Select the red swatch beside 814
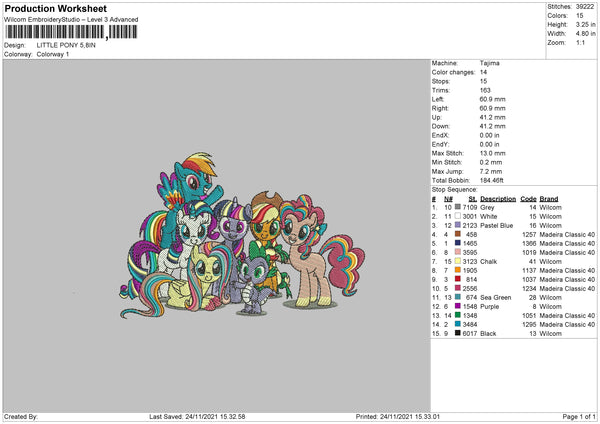Screen dimensions: 600x424 (x=458, y=279)
